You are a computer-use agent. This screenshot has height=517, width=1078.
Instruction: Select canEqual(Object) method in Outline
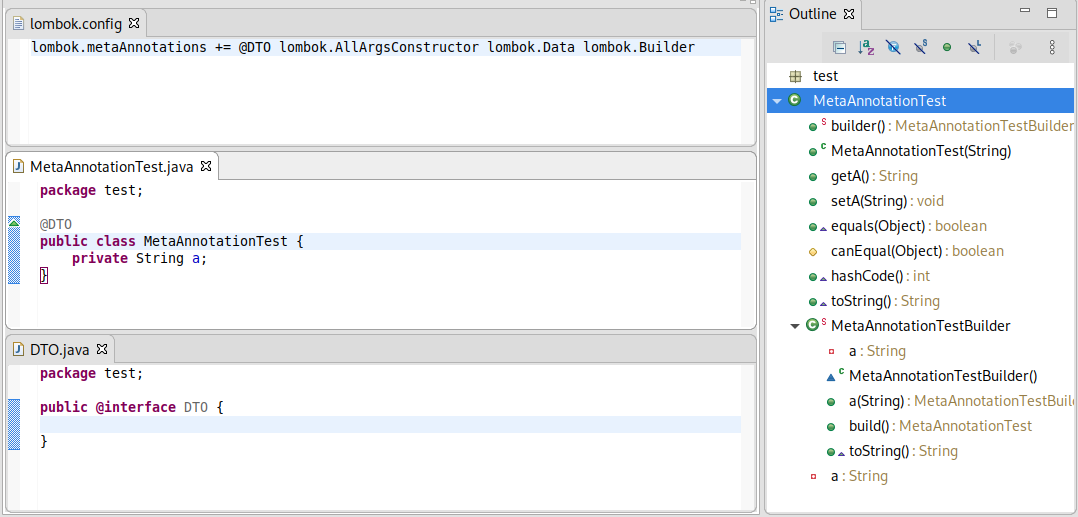pos(917,251)
